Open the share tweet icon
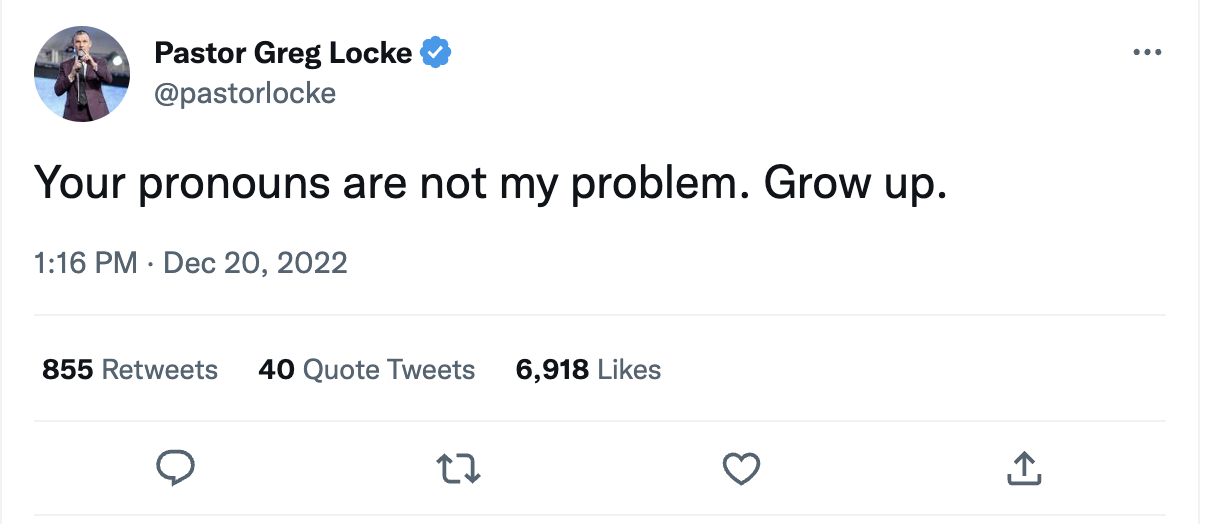1218x524 pixels. pos(1024,467)
